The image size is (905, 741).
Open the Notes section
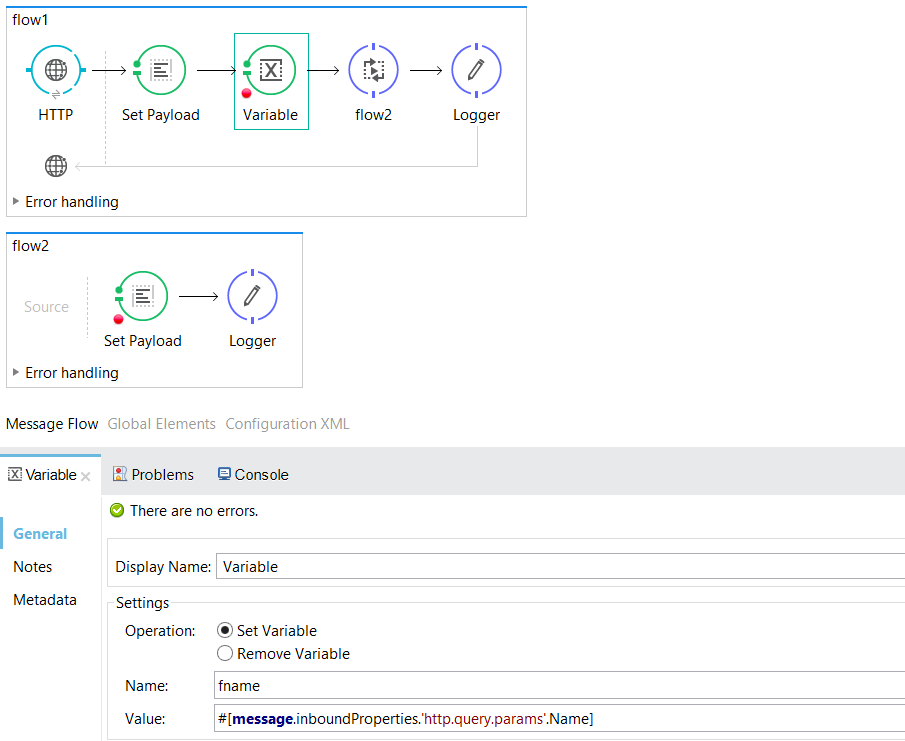click(32, 567)
